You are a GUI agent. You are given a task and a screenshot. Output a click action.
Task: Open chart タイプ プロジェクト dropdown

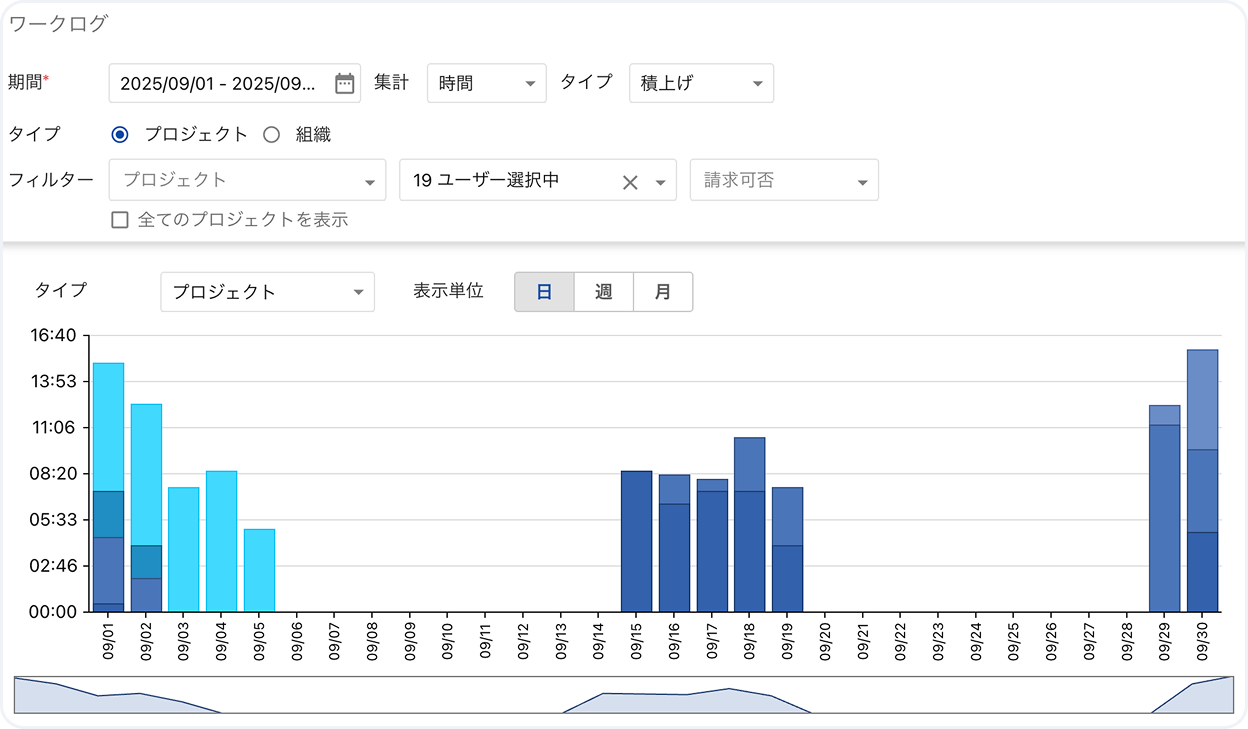(x=267, y=292)
